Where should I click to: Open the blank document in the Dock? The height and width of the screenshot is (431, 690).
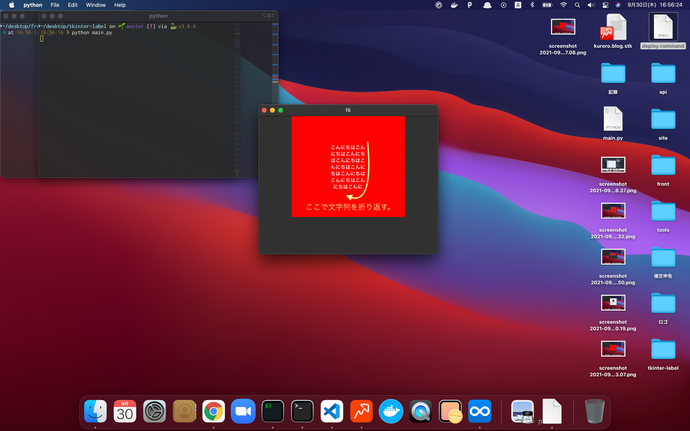tap(552, 411)
